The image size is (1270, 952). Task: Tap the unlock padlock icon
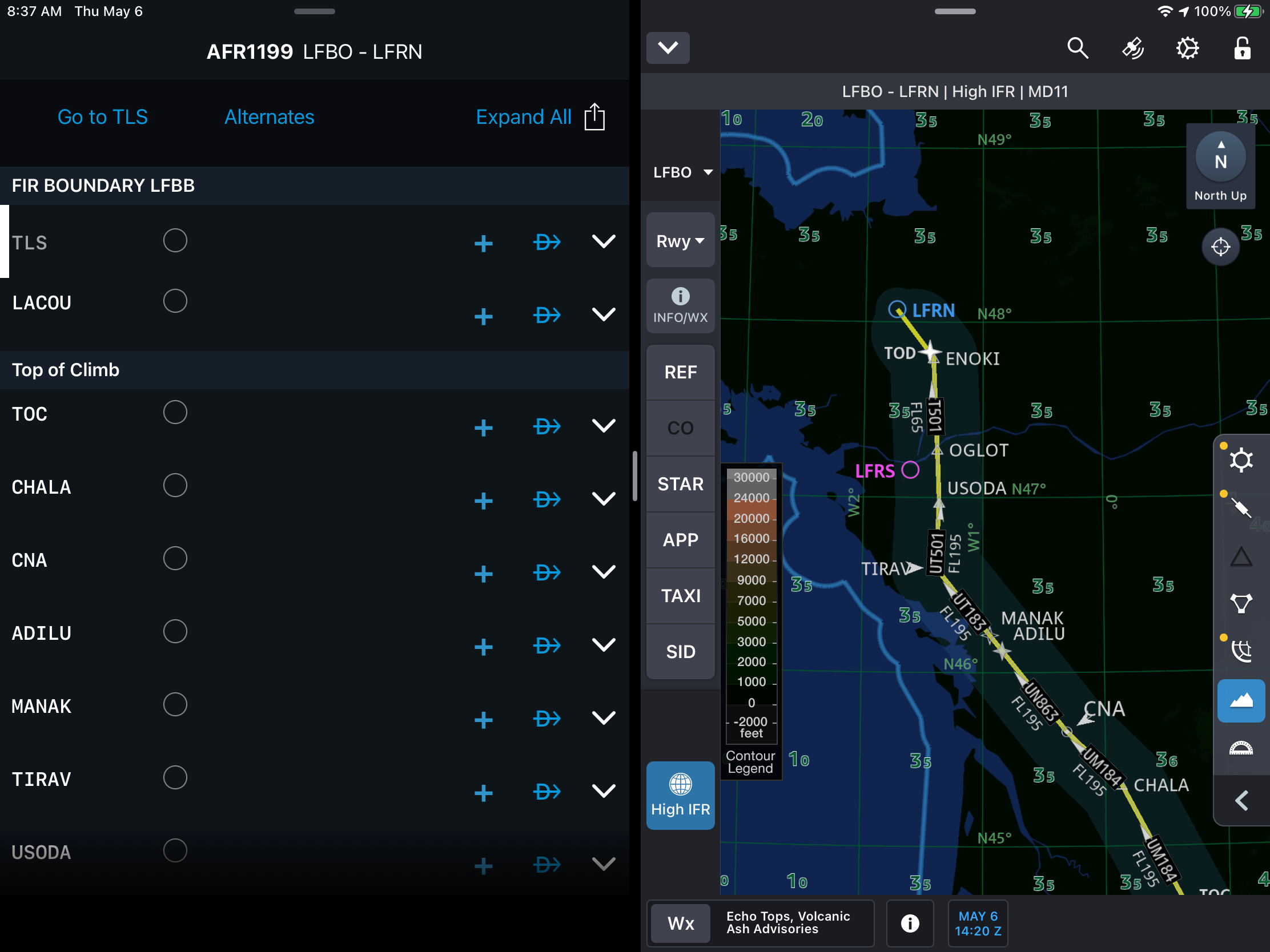click(x=1242, y=48)
